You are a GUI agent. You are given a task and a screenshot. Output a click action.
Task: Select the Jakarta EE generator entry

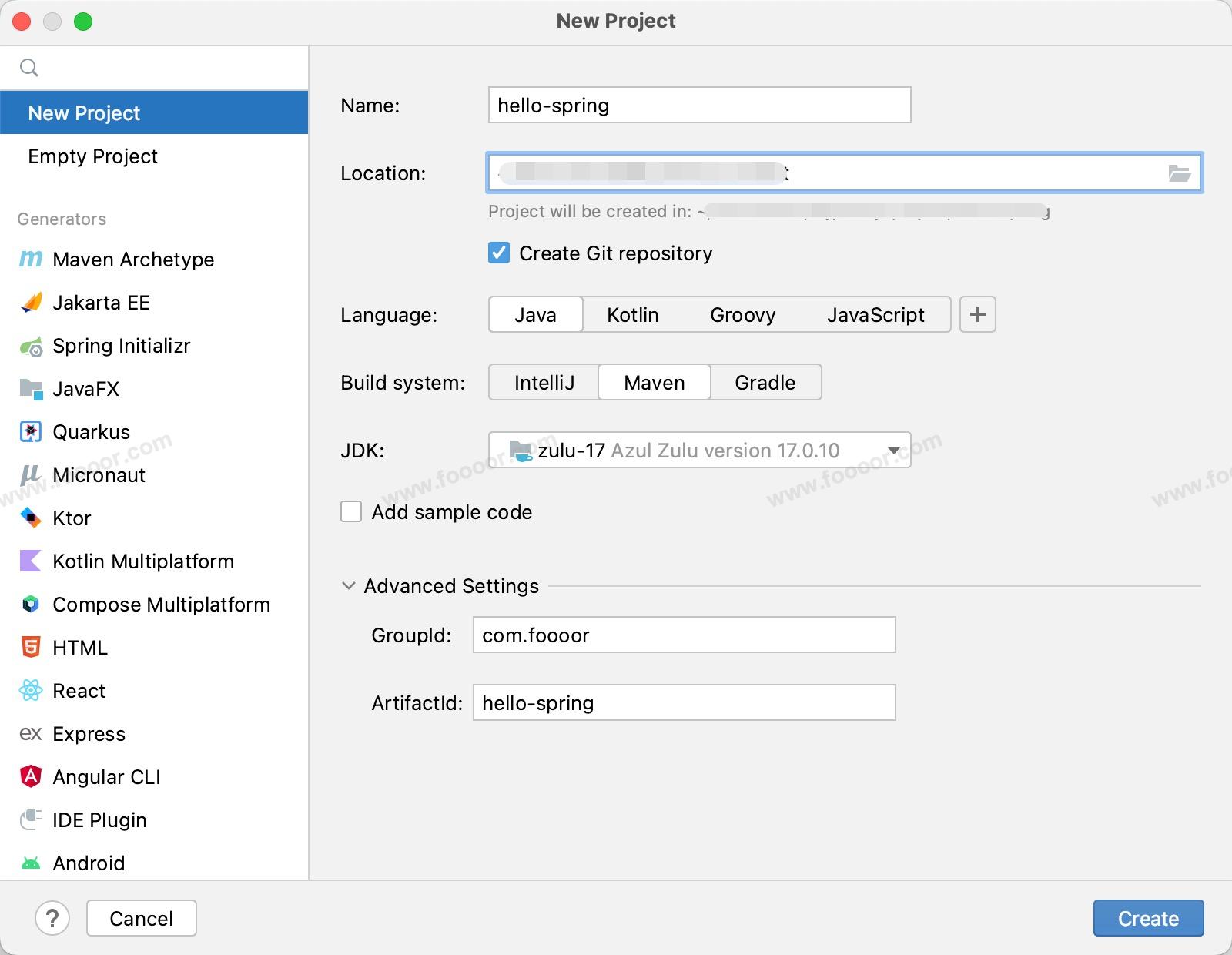101,303
